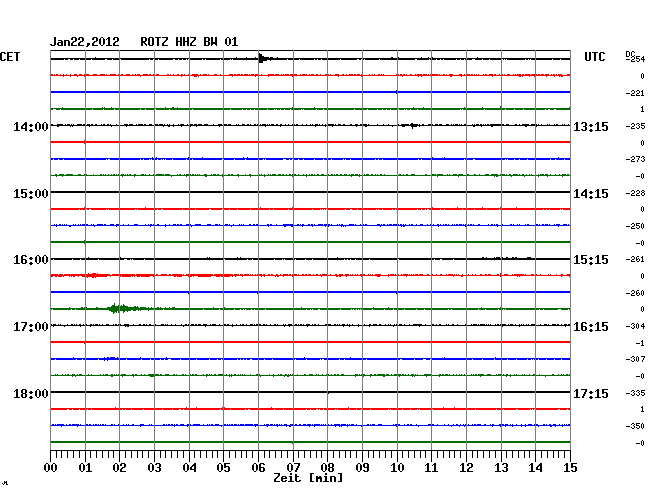Click the 00 minute axis tick label

click(51, 468)
